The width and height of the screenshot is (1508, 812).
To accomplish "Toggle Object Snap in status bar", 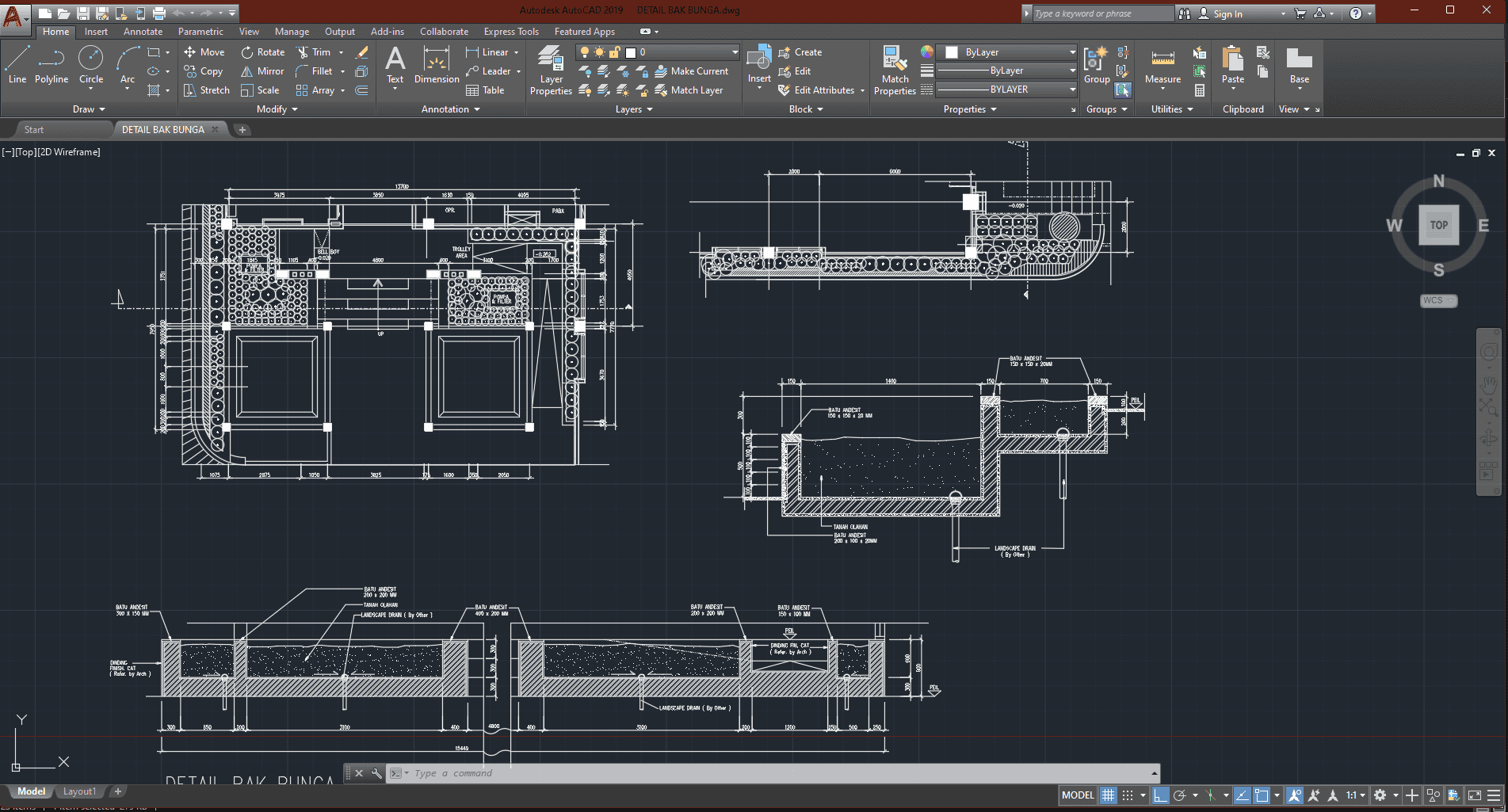I will 1262,795.
